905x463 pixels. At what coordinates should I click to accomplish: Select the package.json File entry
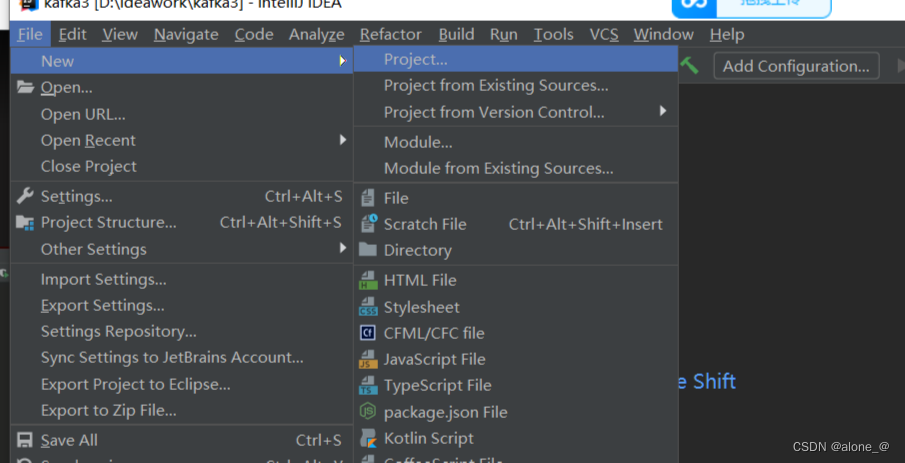(x=516, y=412)
